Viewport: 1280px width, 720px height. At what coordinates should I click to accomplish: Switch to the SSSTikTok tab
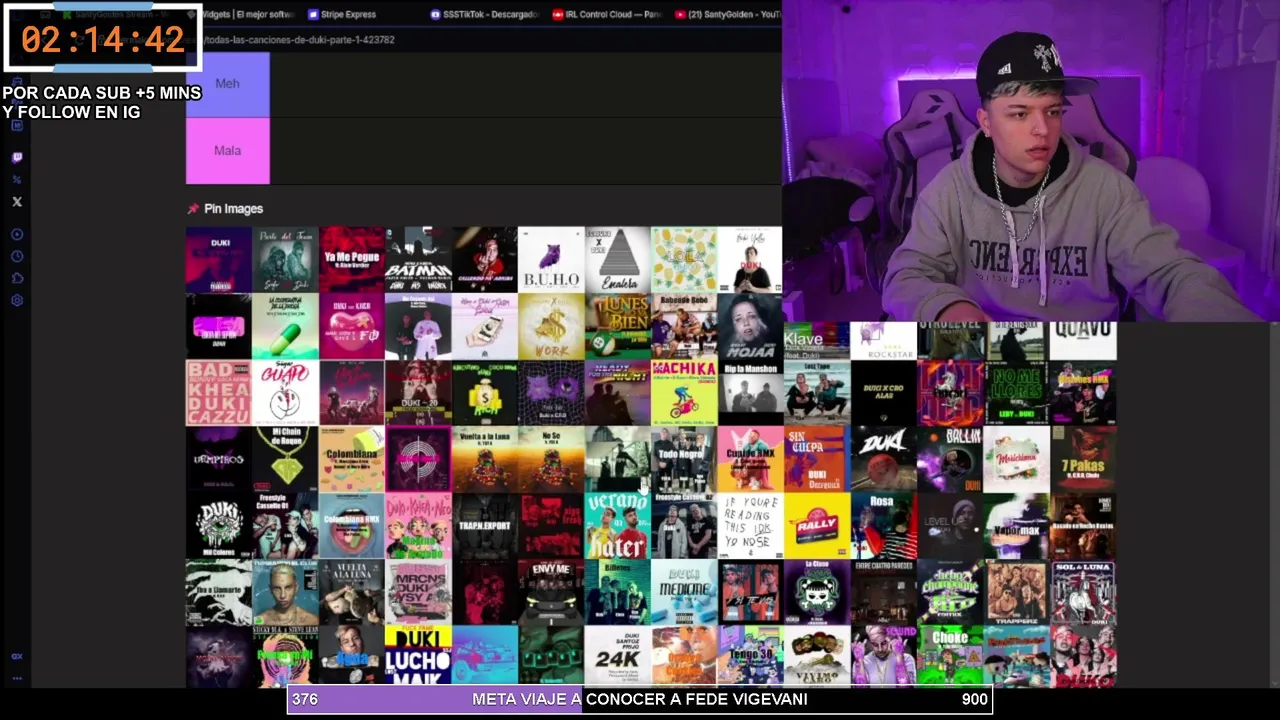(484, 14)
